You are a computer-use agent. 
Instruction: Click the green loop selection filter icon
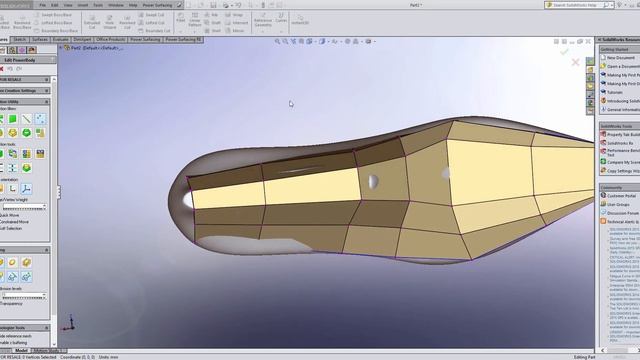click(x=27, y=133)
